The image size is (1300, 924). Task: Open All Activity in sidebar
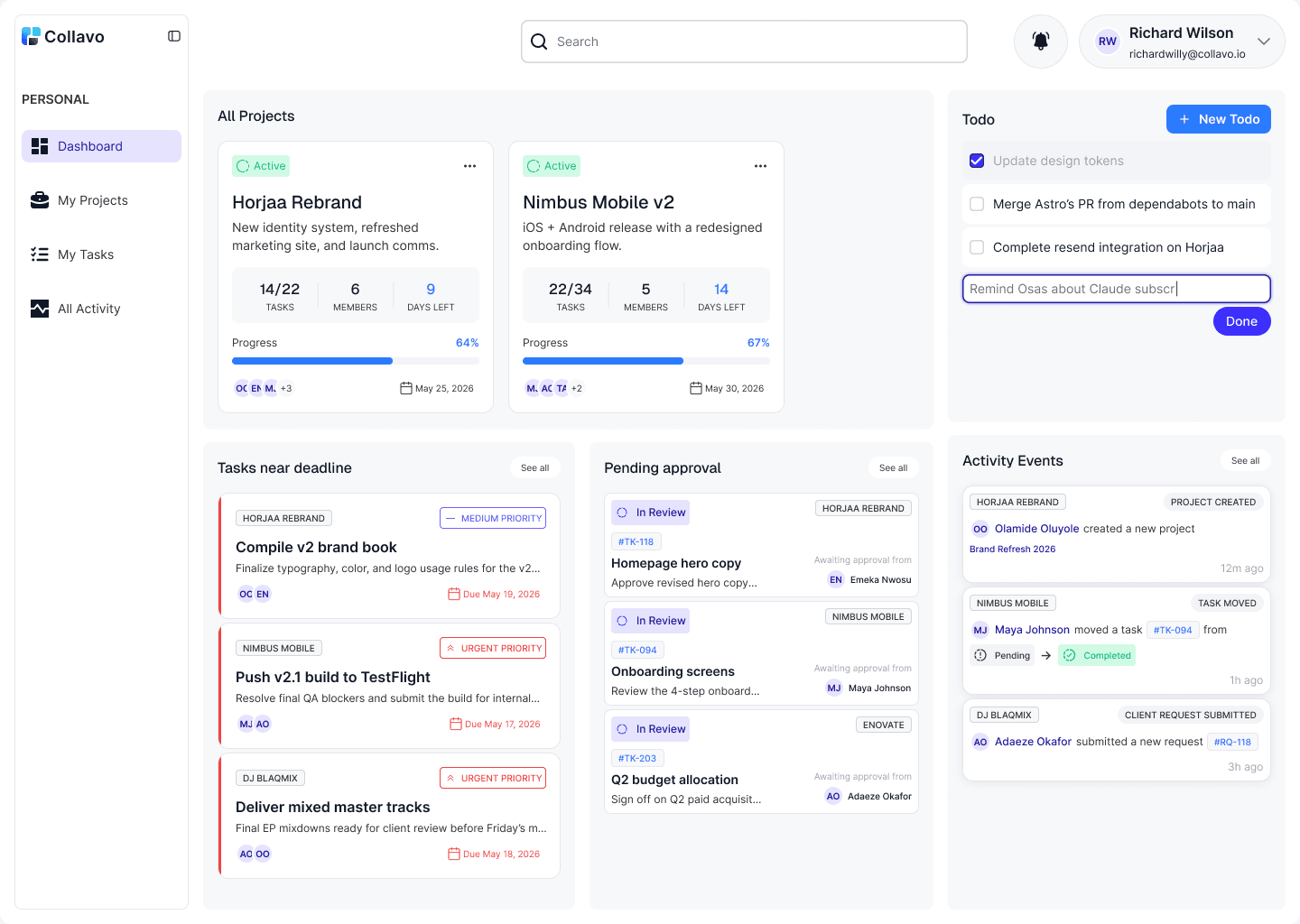[101, 309]
